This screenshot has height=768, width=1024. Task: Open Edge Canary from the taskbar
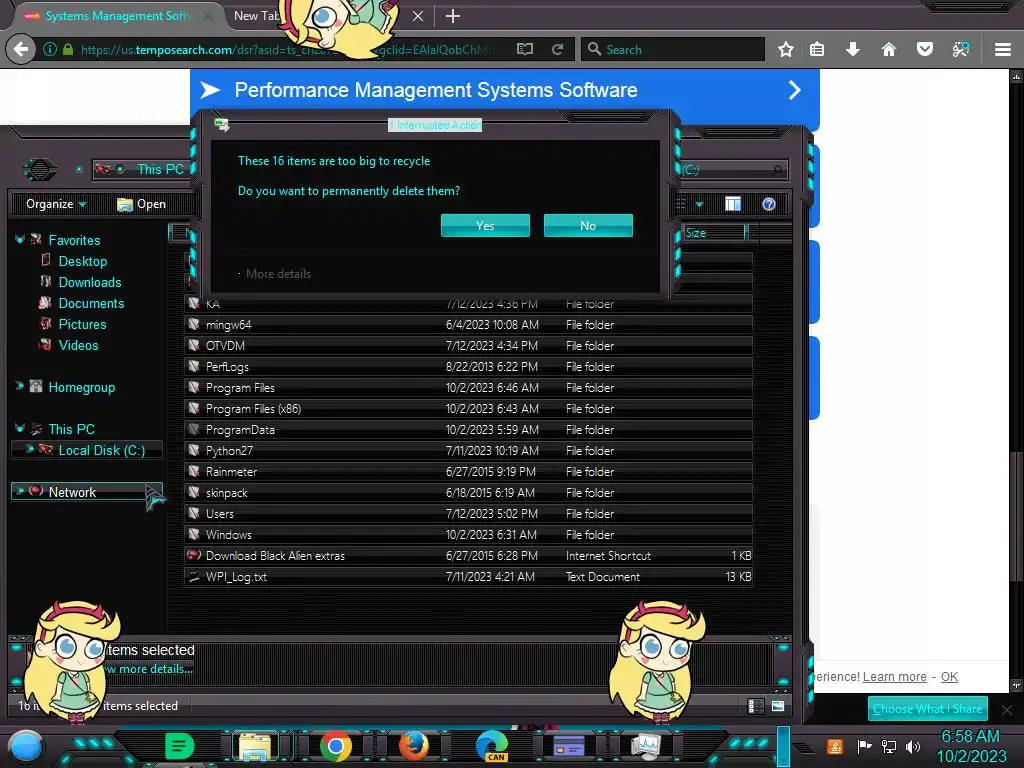pos(492,746)
